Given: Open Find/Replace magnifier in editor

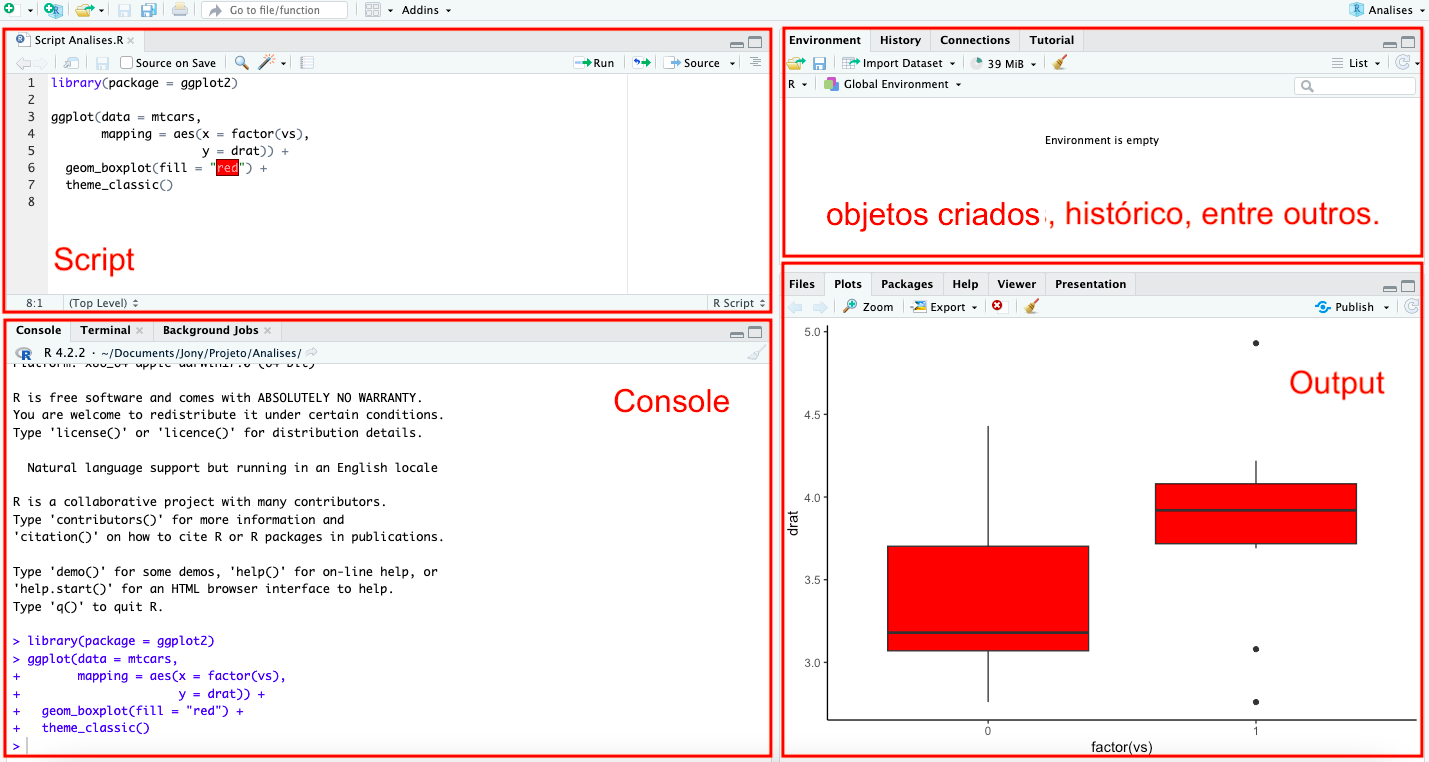Looking at the screenshot, I should (241, 63).
